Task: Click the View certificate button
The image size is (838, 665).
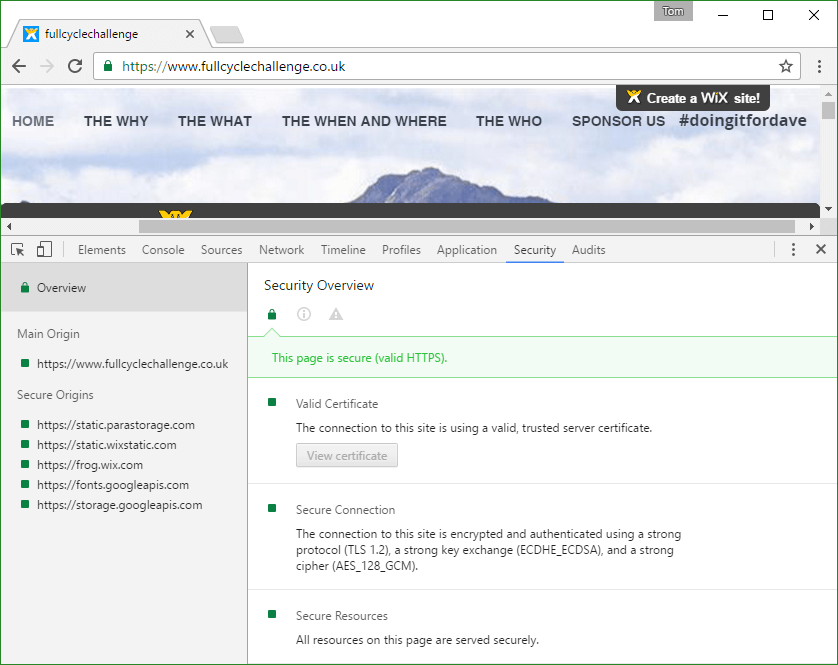Action: [x=347, y=455]
